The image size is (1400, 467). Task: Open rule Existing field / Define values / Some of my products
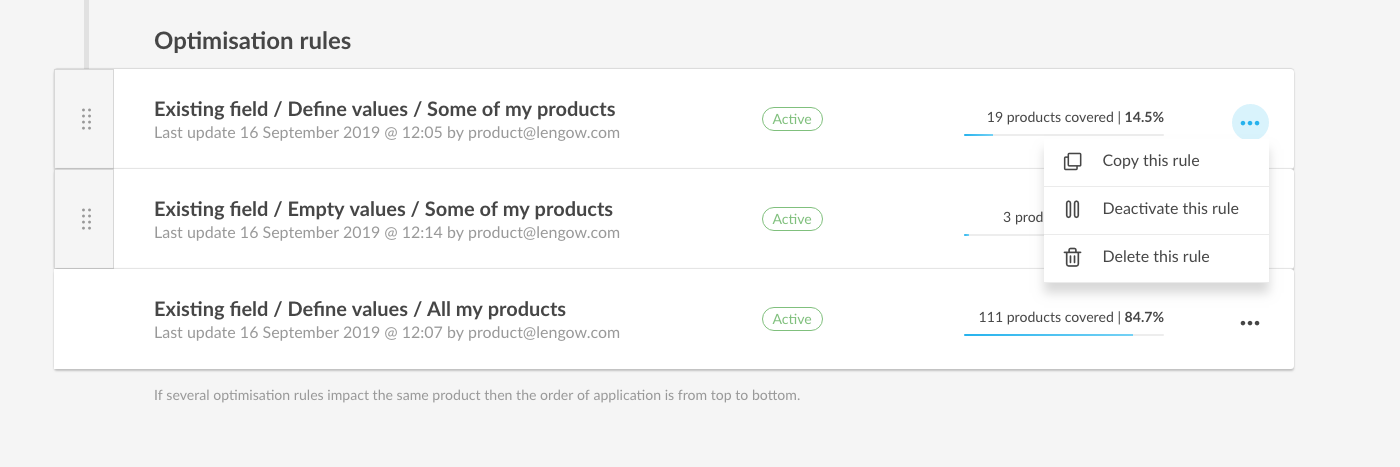click(x=385, y=109)
